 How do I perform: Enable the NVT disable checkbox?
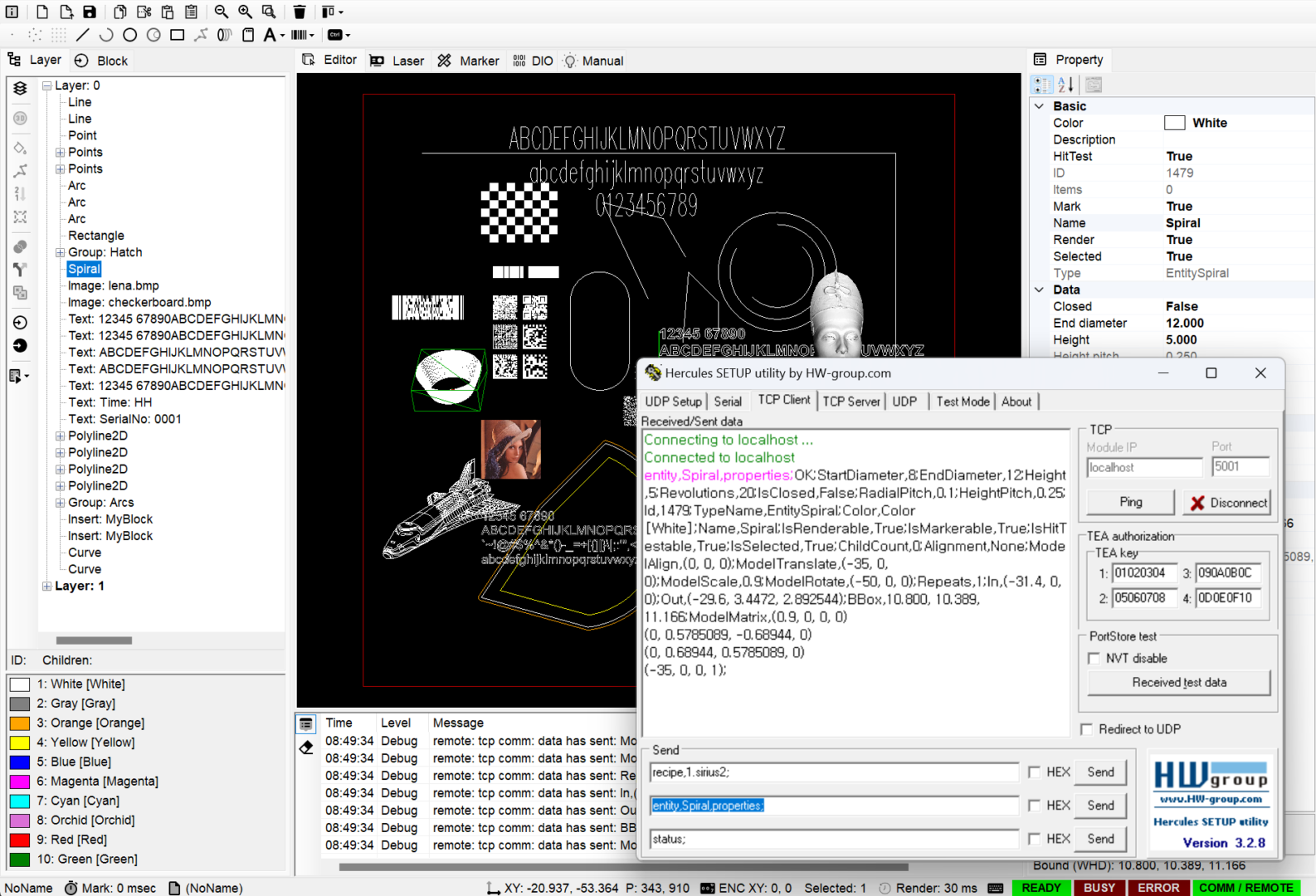pos(1094,658)
